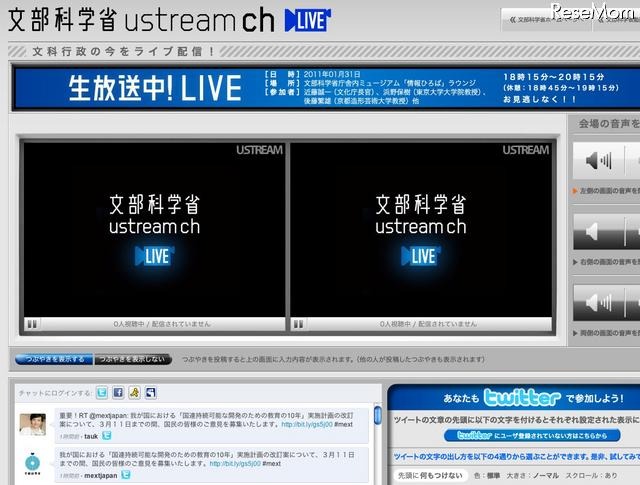Click tauk's profile avatar thumbnail

tap(33, 424)
